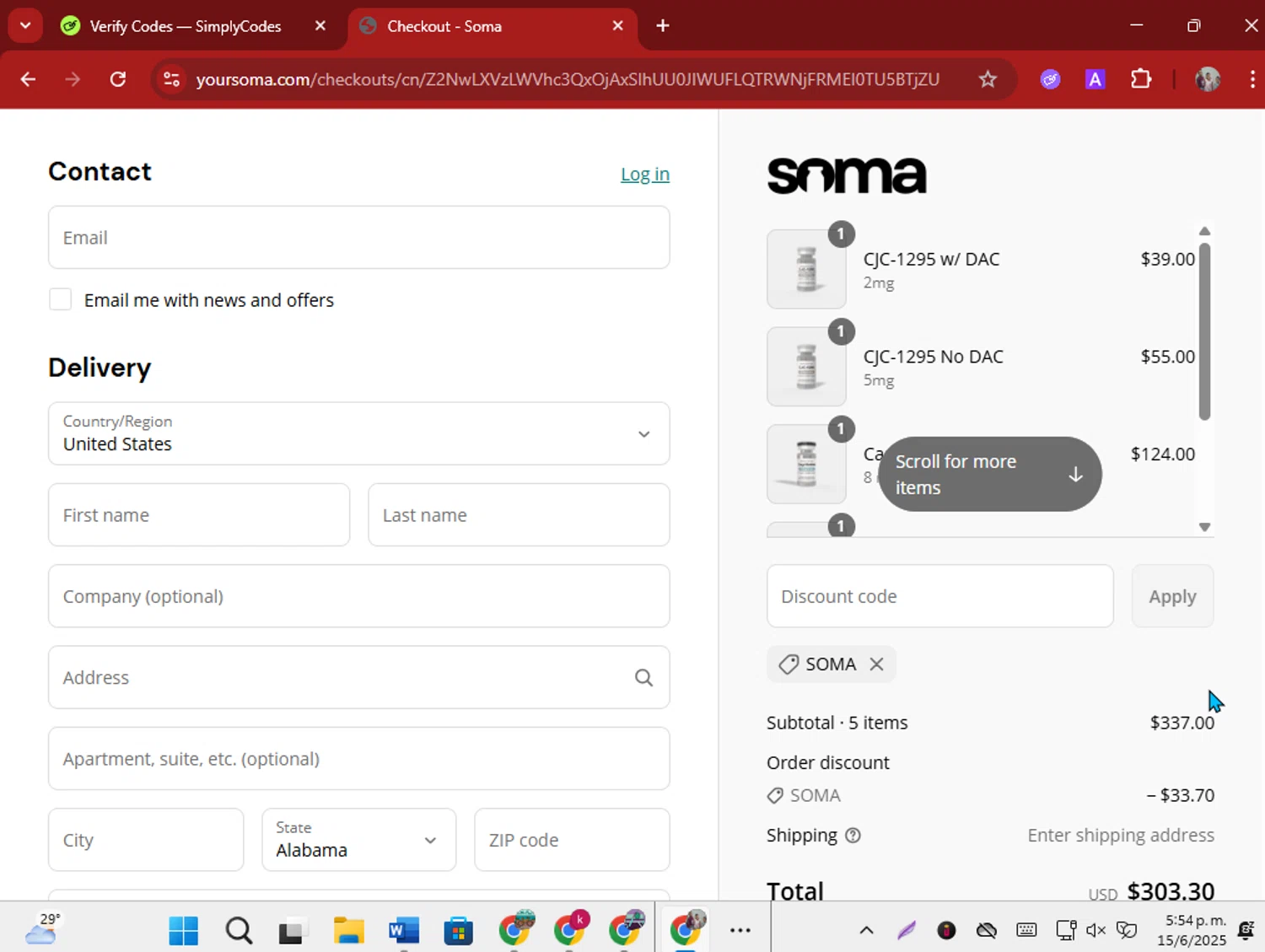Focus the Email input field
The image size is (1265, 952).
pyautogui.click(x=359, y=238)
